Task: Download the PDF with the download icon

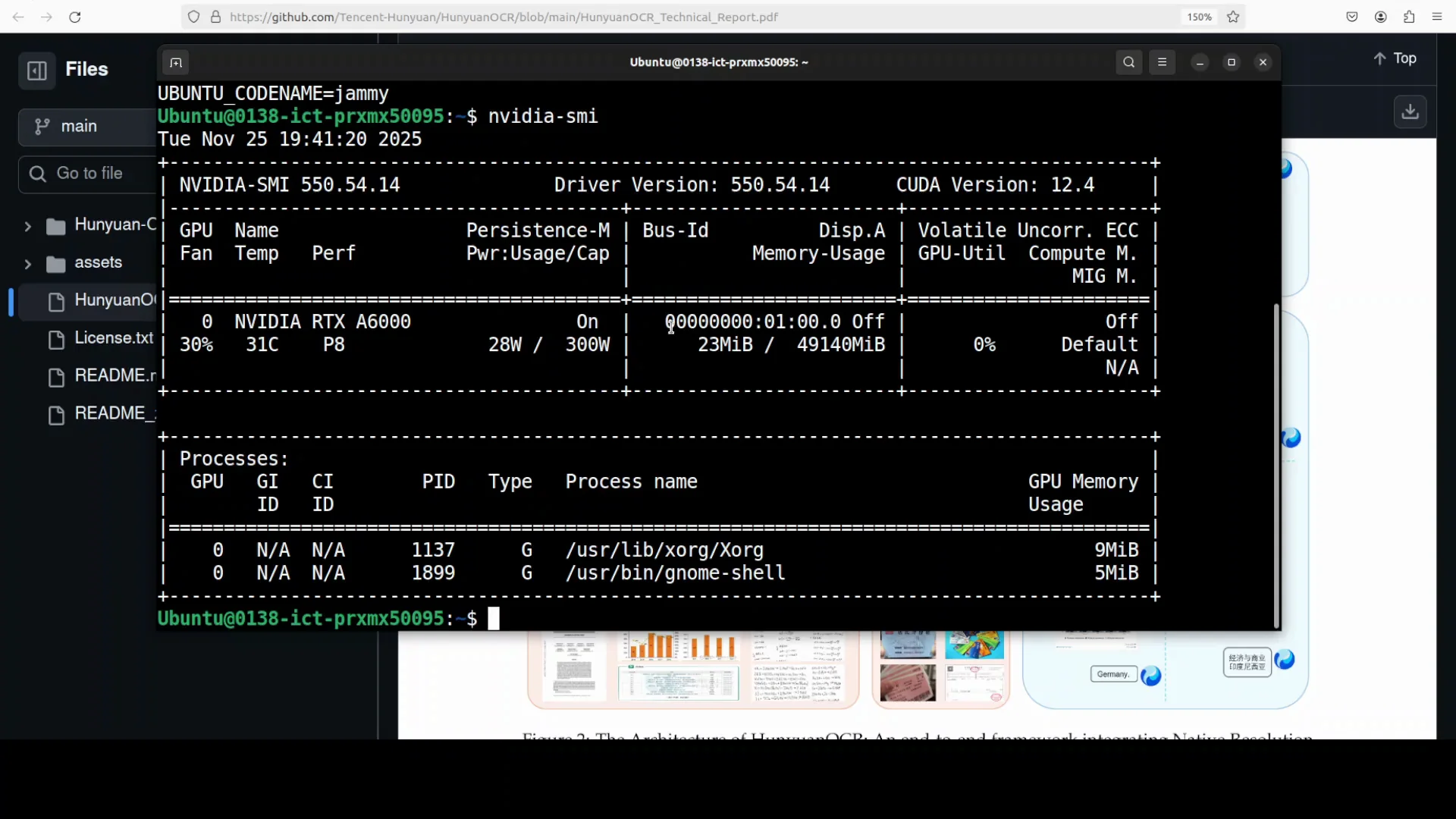Action: point(1409,111)
